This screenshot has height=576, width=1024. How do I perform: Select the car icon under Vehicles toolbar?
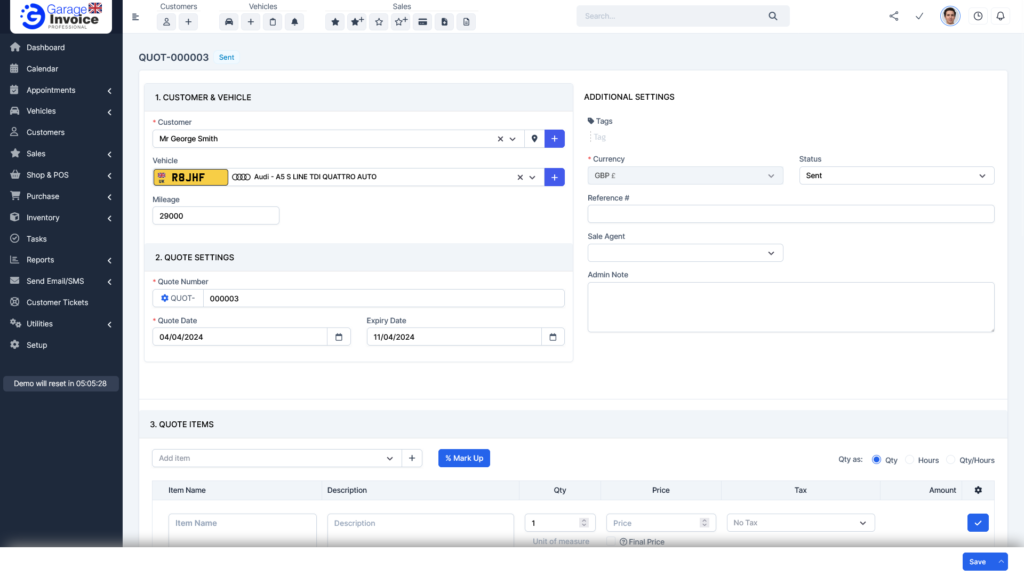click(229, 21)
